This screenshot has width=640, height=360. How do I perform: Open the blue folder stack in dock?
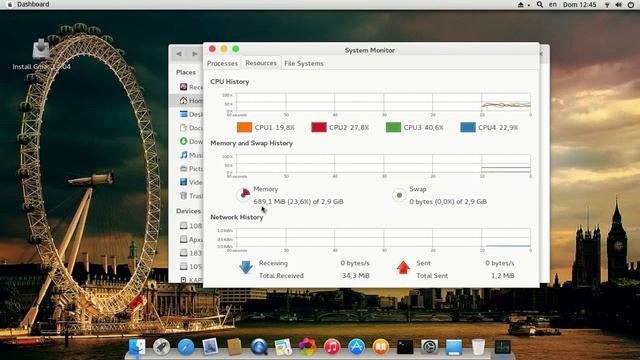(x=454, y=347)
